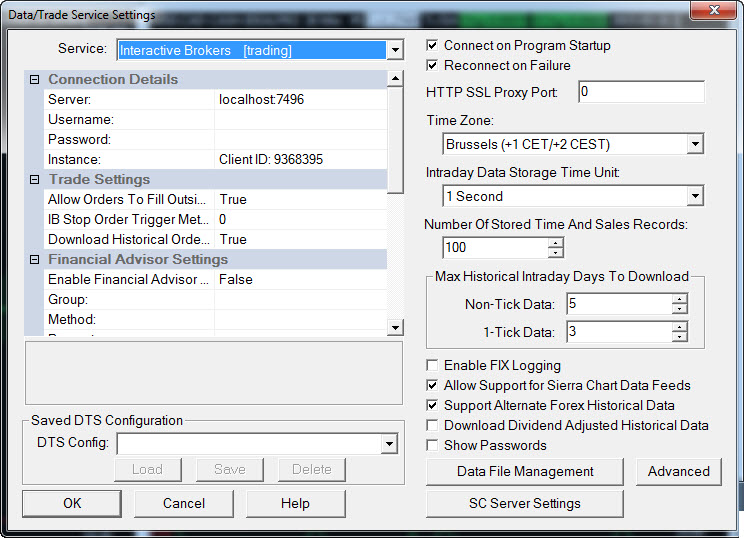Select the Group row
744x538 pixels.
[215, 299]
